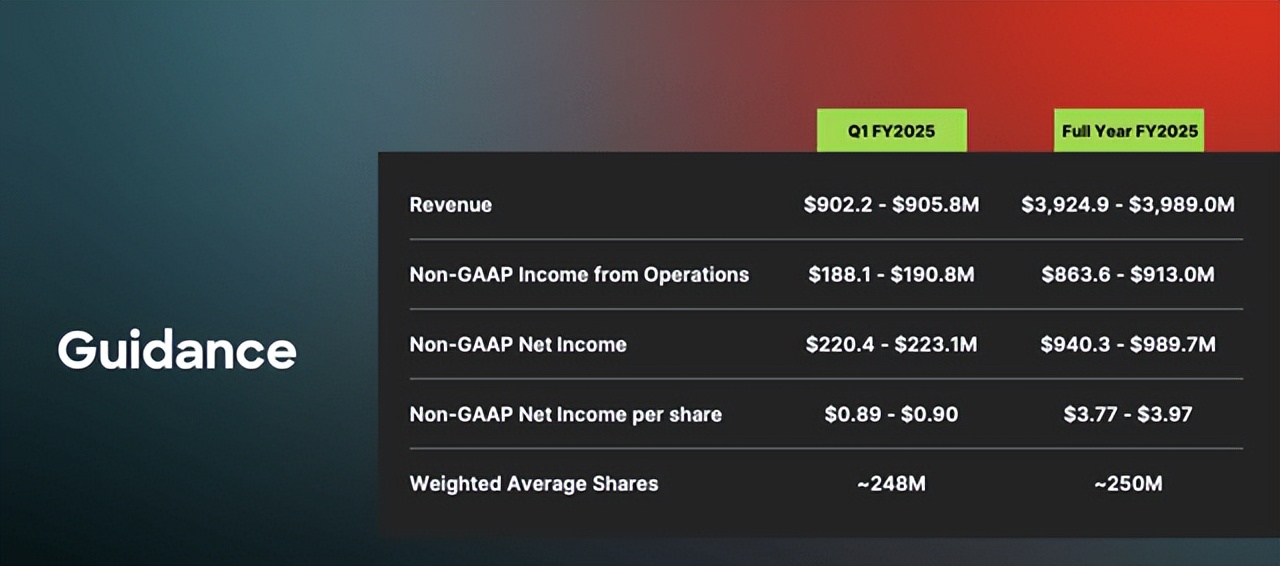Click the ~250M weighted shares value
This screenshot has height=566, width=1280.
tap(1128, 484)
